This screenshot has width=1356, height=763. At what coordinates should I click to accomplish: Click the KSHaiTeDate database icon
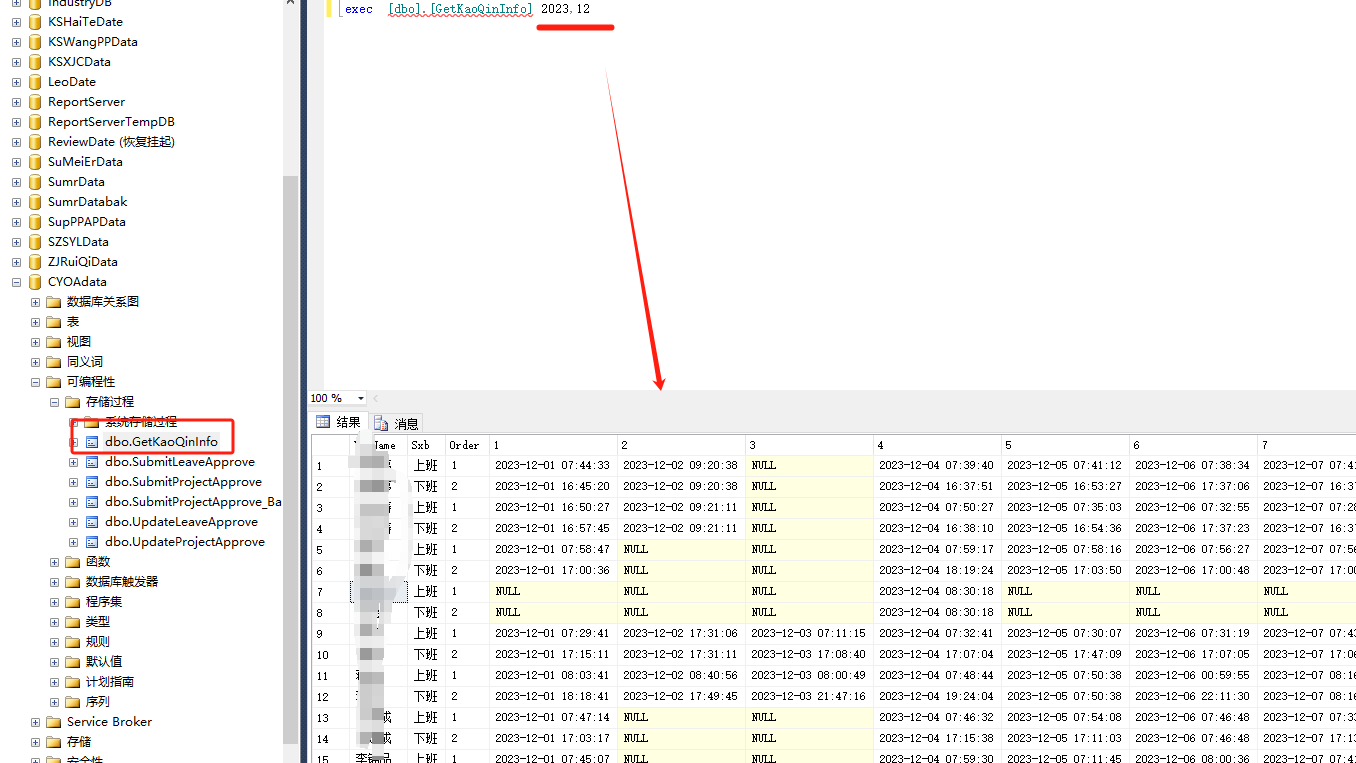click(35, 22)
